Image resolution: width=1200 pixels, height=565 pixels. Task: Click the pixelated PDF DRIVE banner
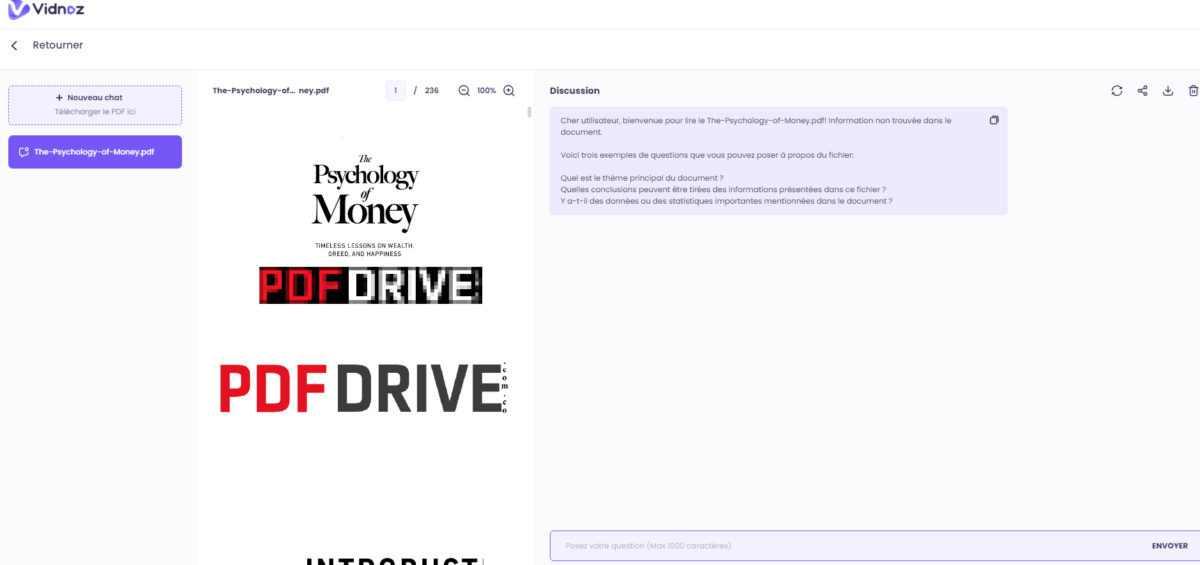click(370, 285)
